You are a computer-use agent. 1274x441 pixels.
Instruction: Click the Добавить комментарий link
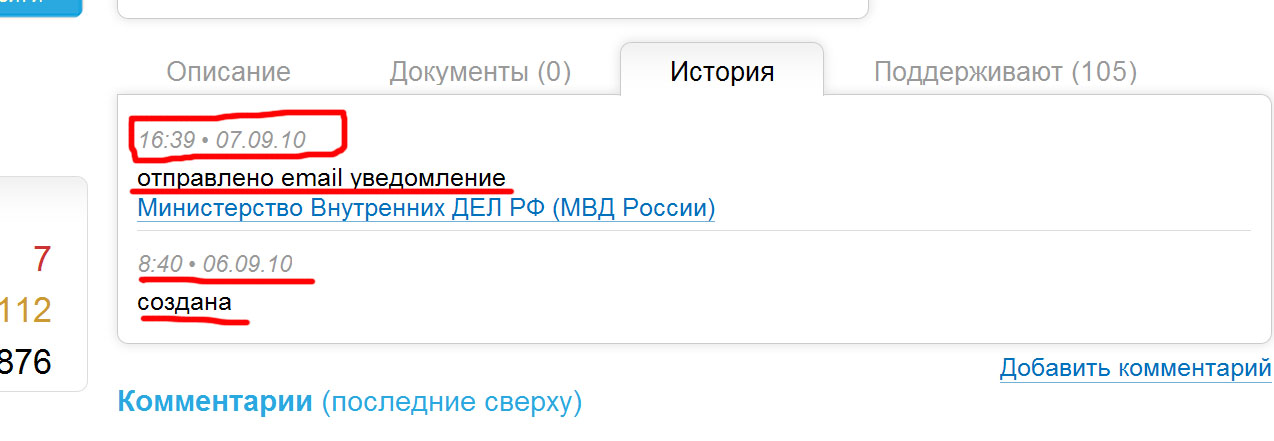(x=1135, y=367)
